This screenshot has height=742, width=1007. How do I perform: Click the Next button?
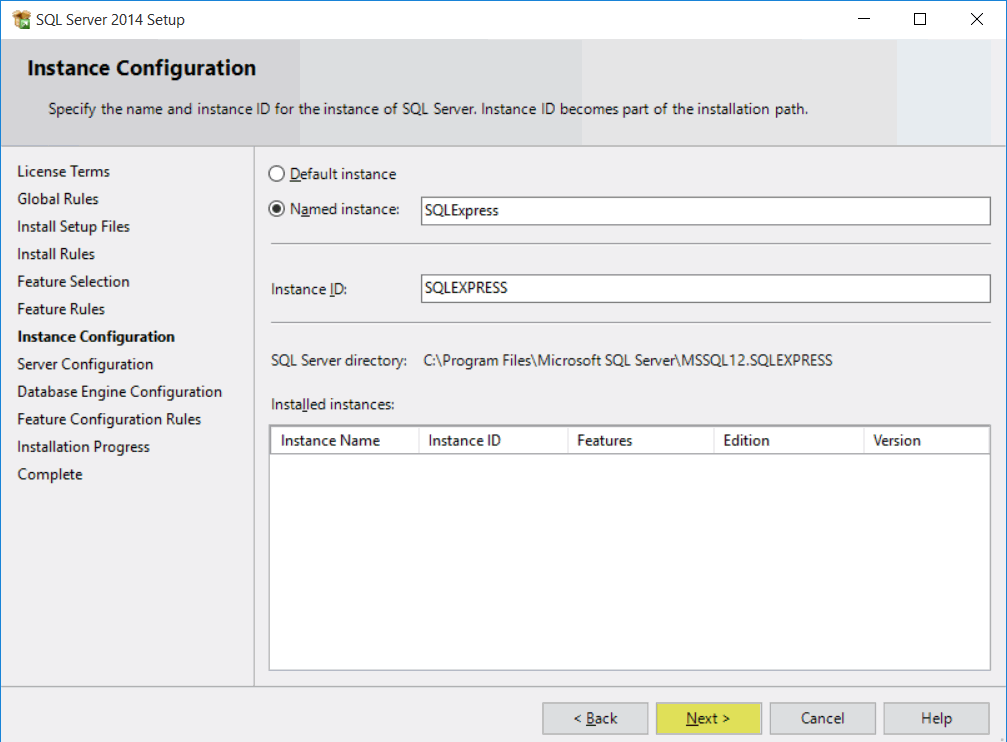708,718
